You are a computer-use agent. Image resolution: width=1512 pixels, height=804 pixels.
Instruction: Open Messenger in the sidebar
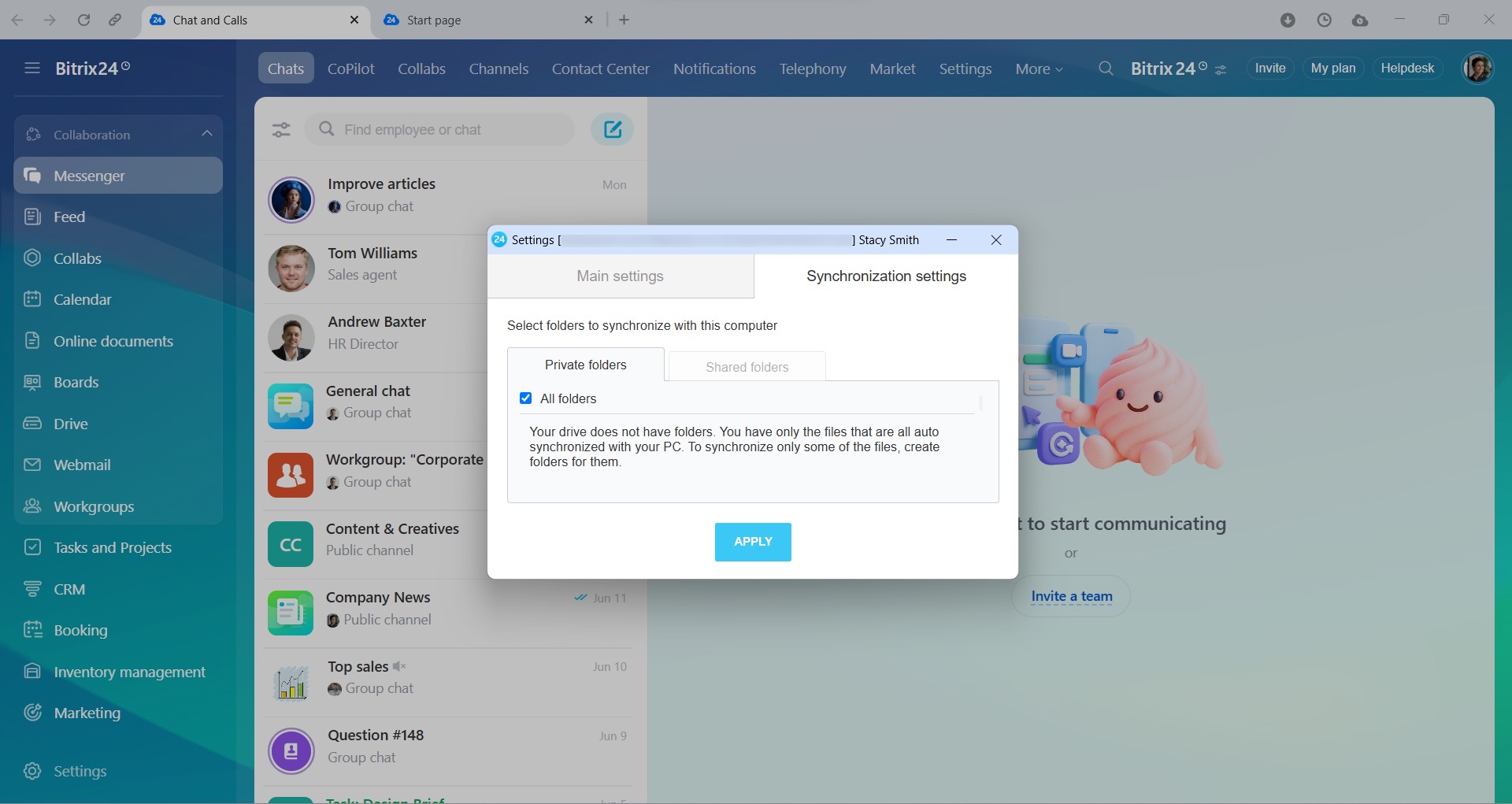pyautogui.click(x=118, y=176)
